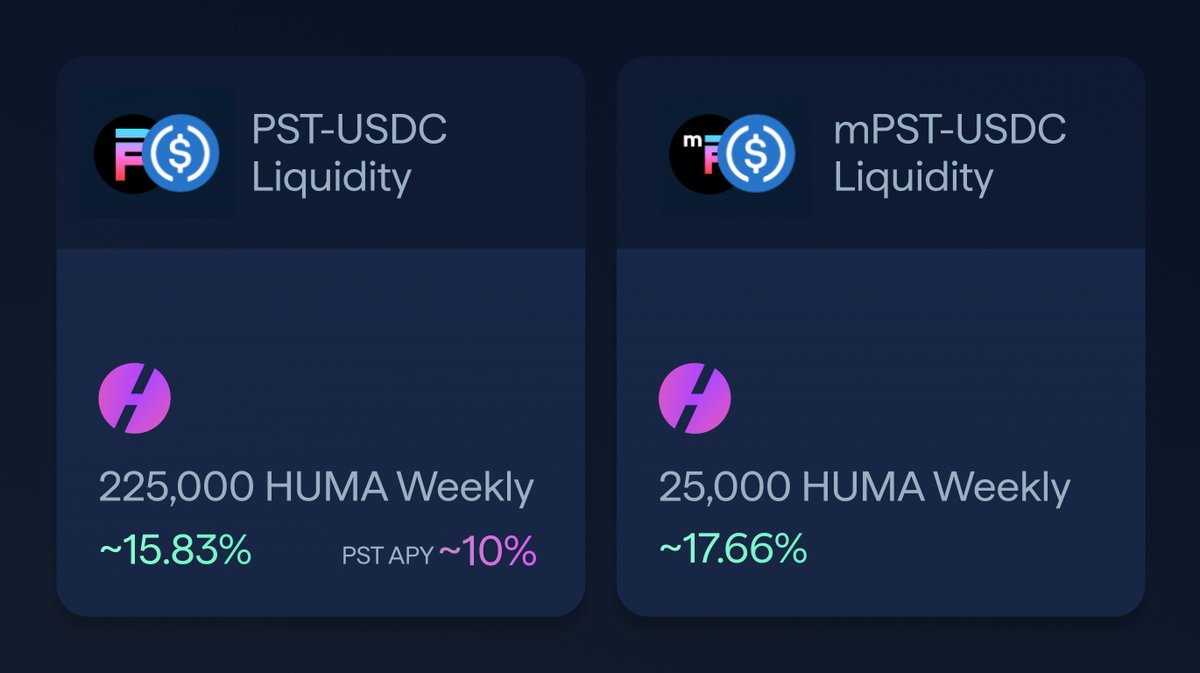Click the ~15.83% yield value

point(175,550)
